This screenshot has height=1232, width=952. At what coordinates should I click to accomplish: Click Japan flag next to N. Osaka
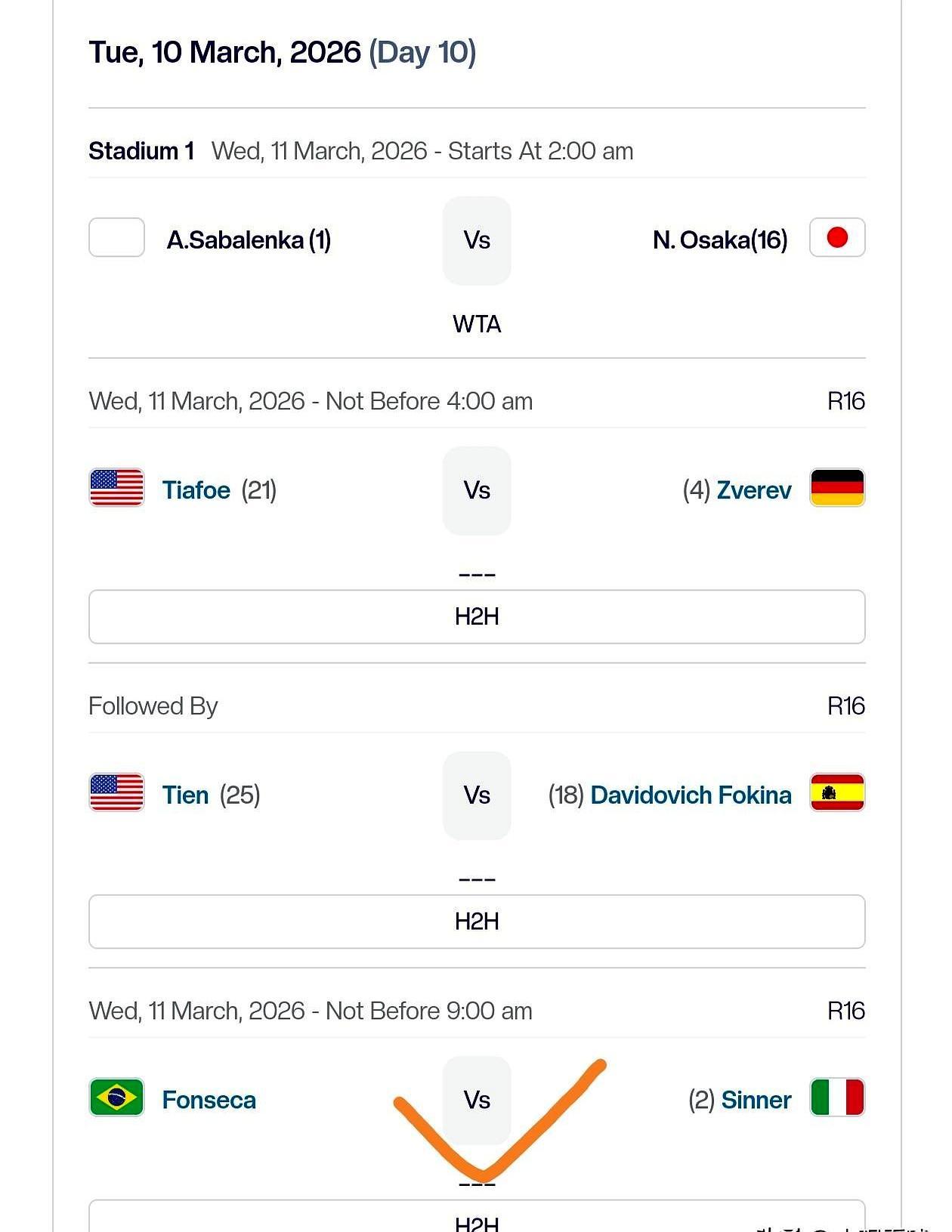pyautogui.click(x=836, y=238)
